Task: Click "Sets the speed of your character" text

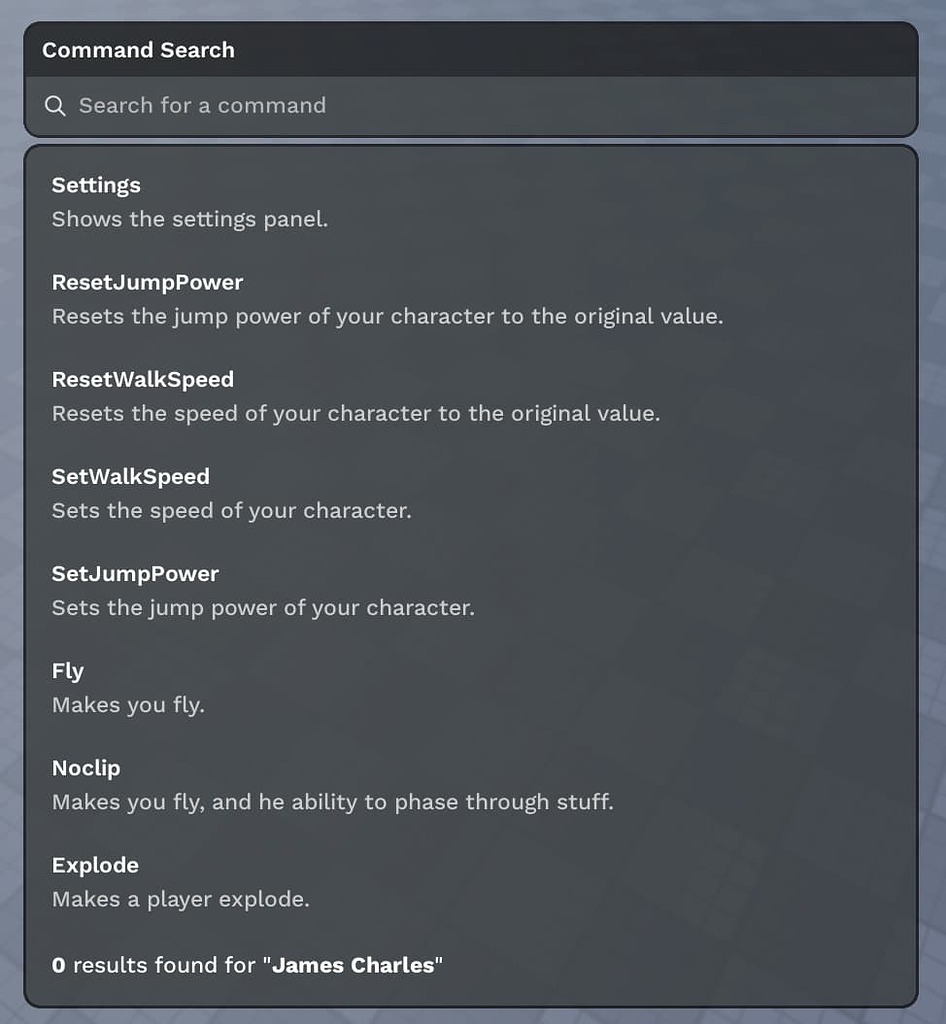Action: (232, 511)
